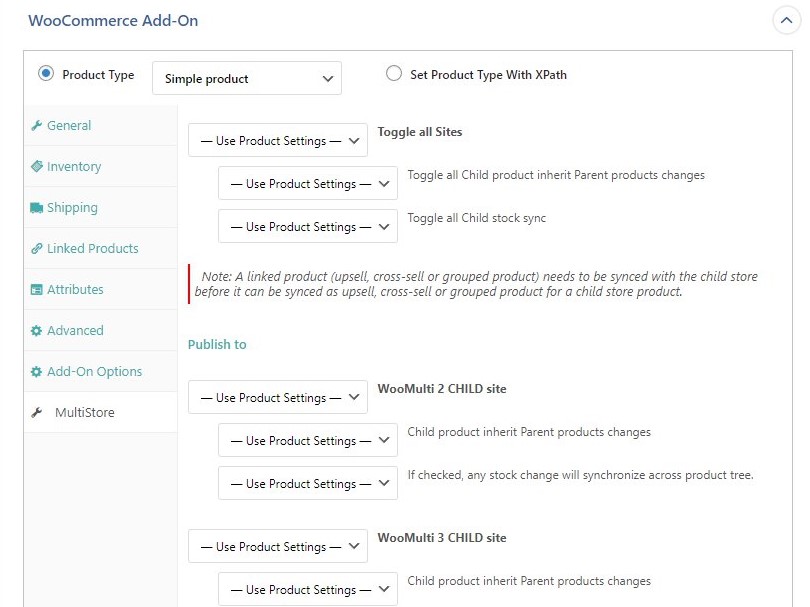The height and width of the screenshot is (607, 810).
Task: Click the WooMulti 2 CHILD site label
Action: click(x=442, y=389)
